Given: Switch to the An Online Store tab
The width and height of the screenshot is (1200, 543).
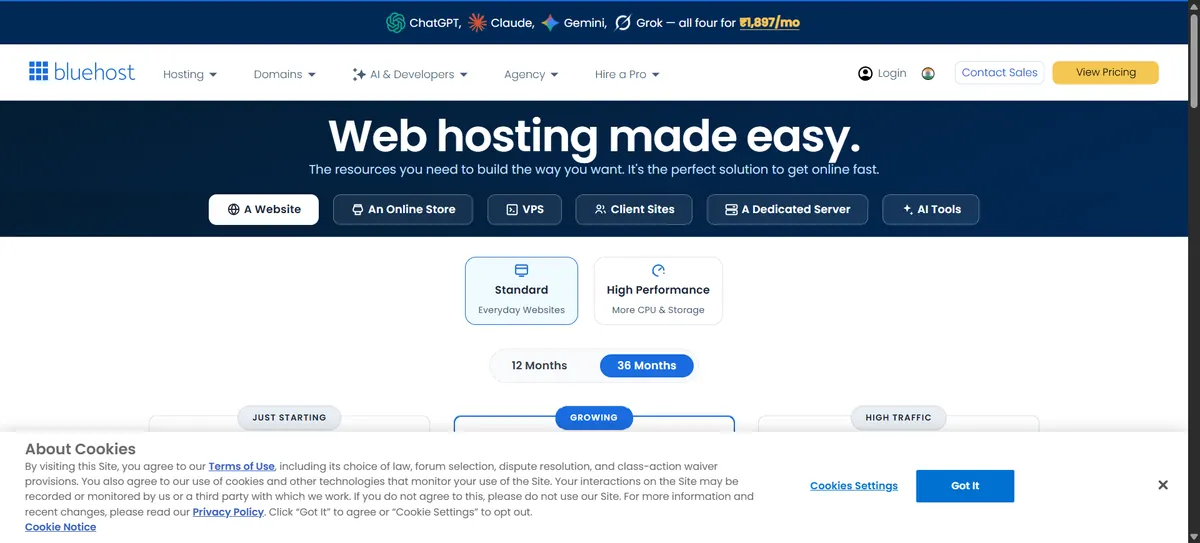Looking at the screenshot, I should (x=403, y=209).
